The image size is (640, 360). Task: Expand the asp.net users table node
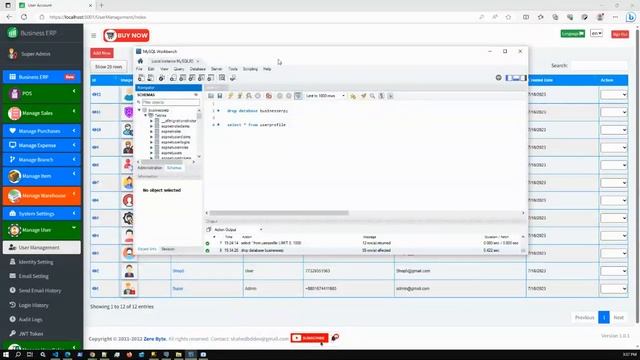pos(151,153)
